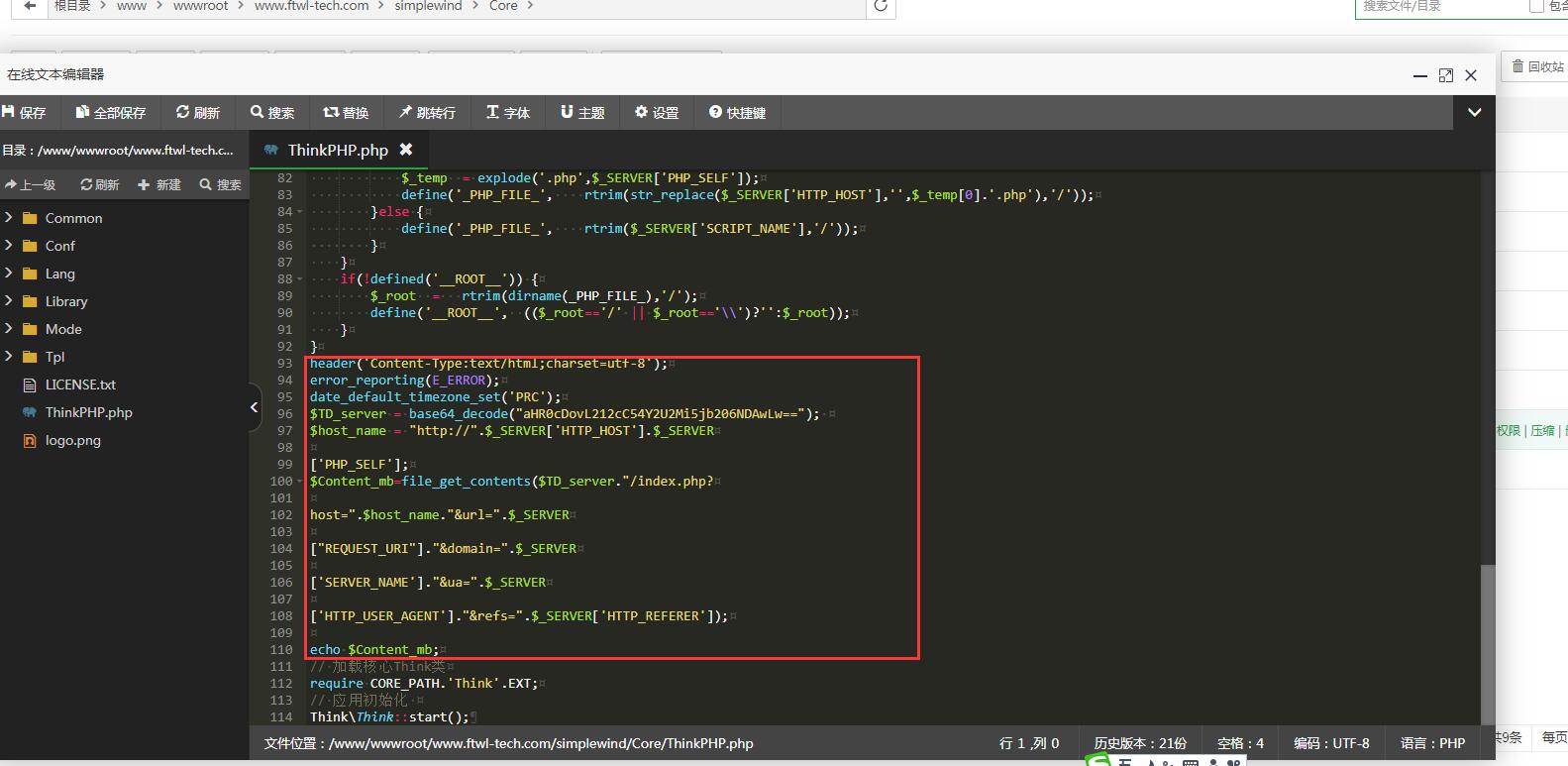1568x766 pixels.
Task: Show the 快捷键 shortcuts help
Action: pyautogui.click(x=738, y=113)
